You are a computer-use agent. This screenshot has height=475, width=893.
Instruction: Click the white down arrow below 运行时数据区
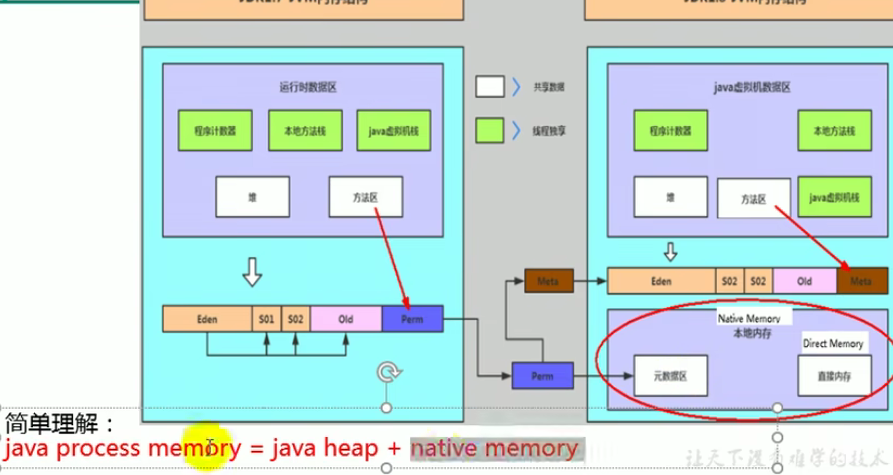click(252, 272)
